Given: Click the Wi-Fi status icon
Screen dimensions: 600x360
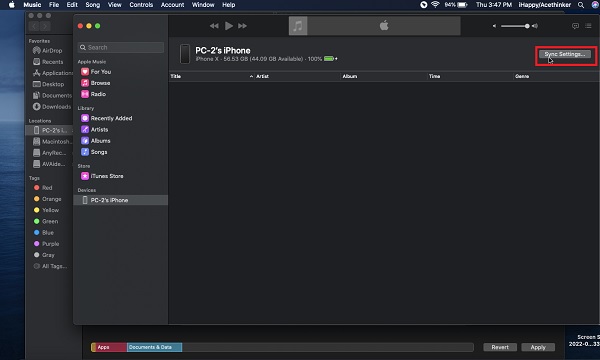Looking at the screenshot, I should click(x=435, y=5).
